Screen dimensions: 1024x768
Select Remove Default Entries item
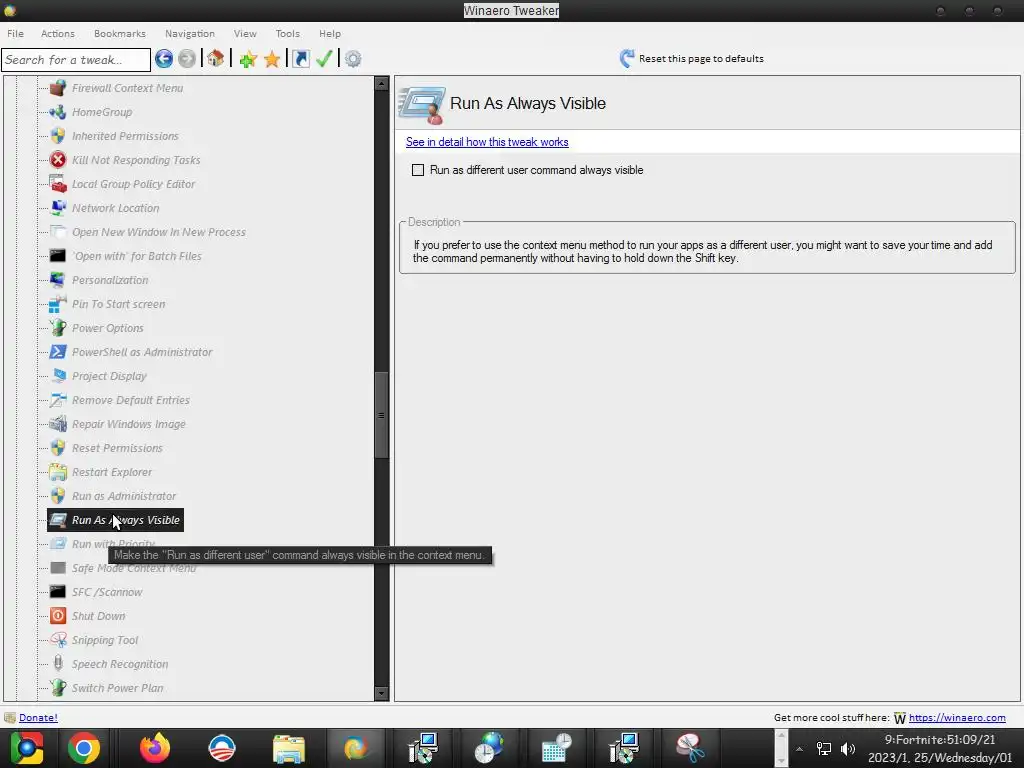pos(131,400)
